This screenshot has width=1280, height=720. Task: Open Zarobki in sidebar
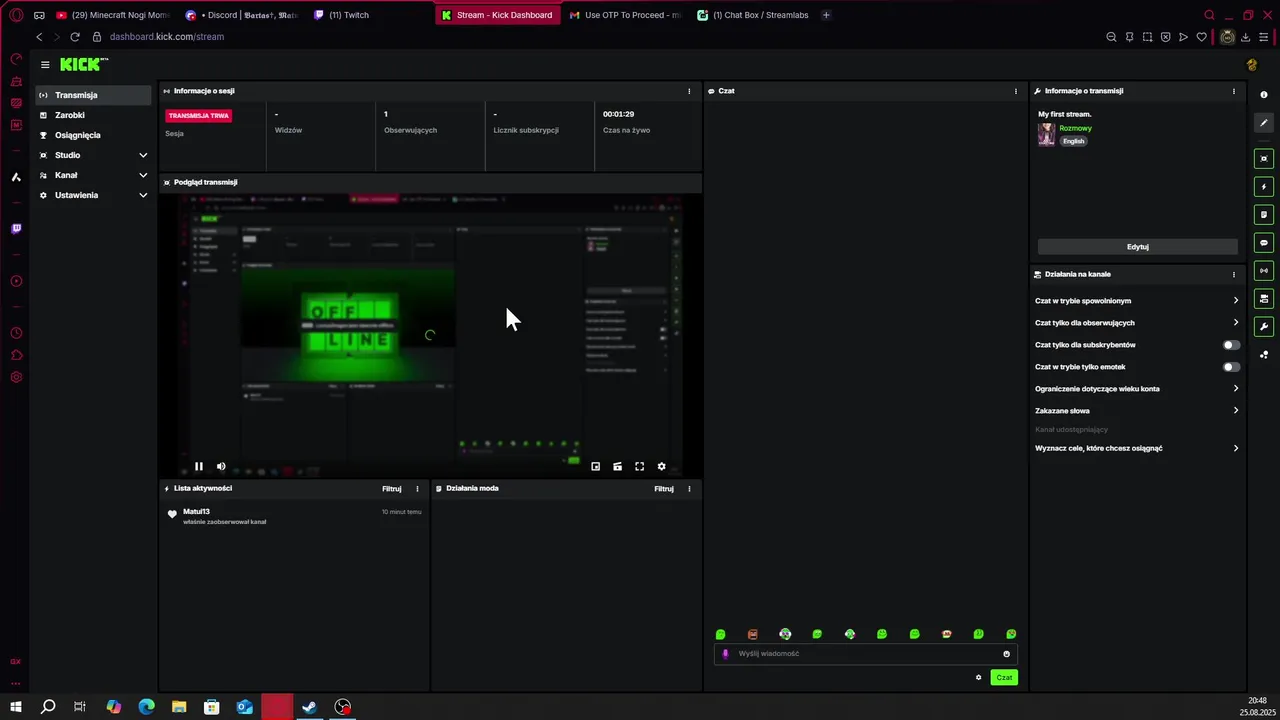pos(93,115)
